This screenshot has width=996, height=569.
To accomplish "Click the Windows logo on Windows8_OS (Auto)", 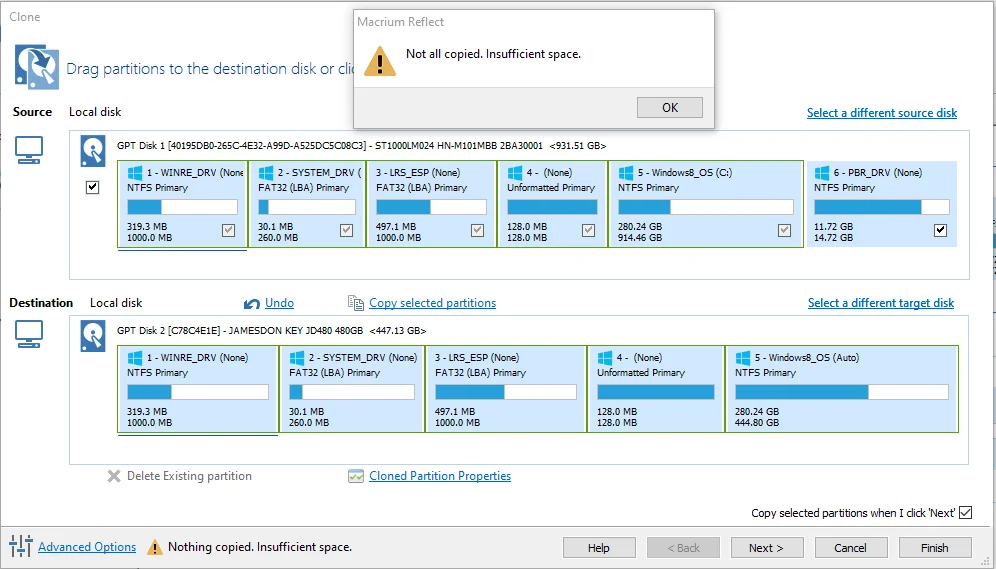I will 743,358.
